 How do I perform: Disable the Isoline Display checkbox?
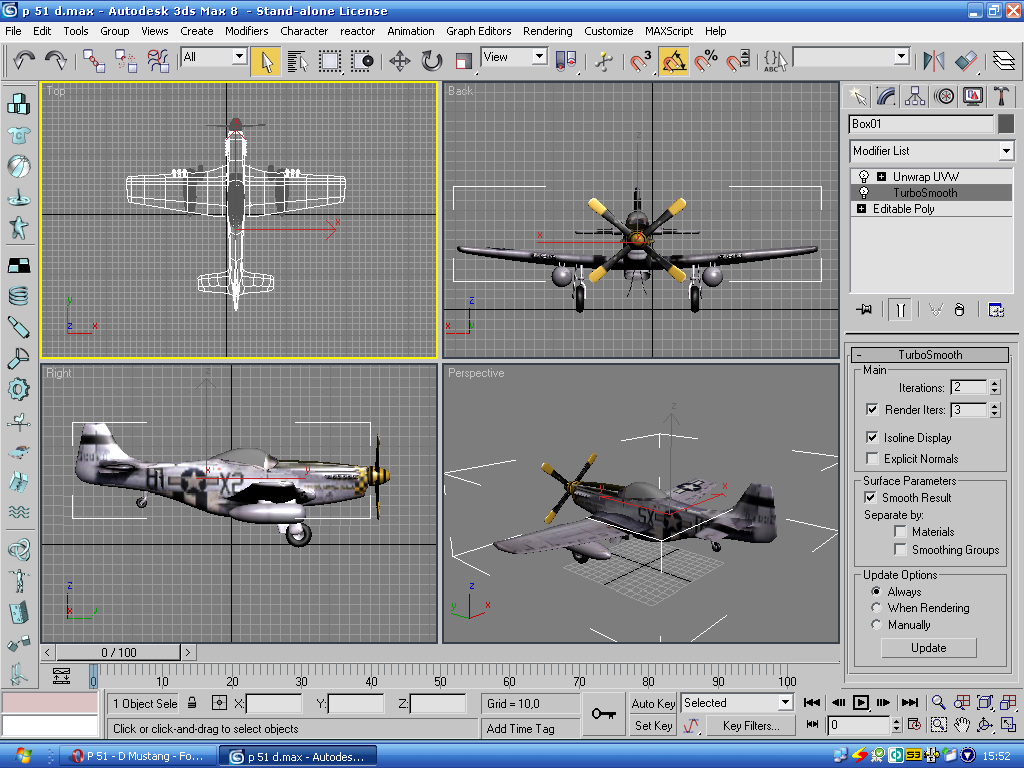[871, 438]
